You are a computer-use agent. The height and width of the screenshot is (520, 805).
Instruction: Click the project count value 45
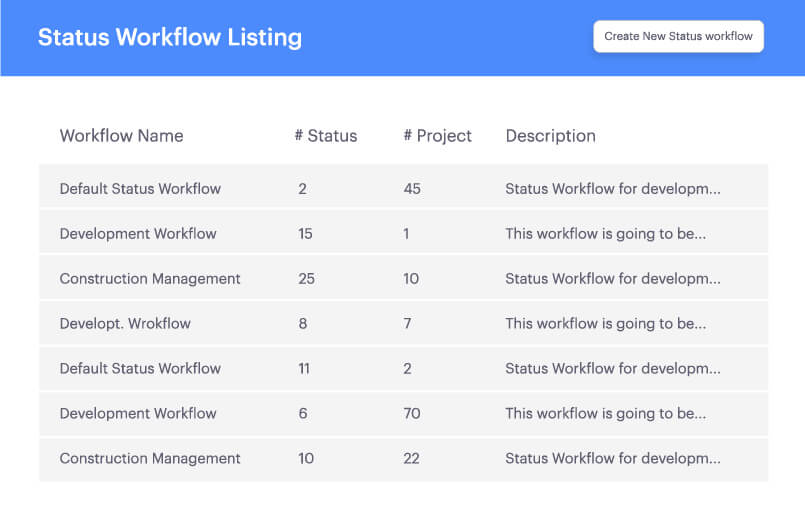point(412,188)
